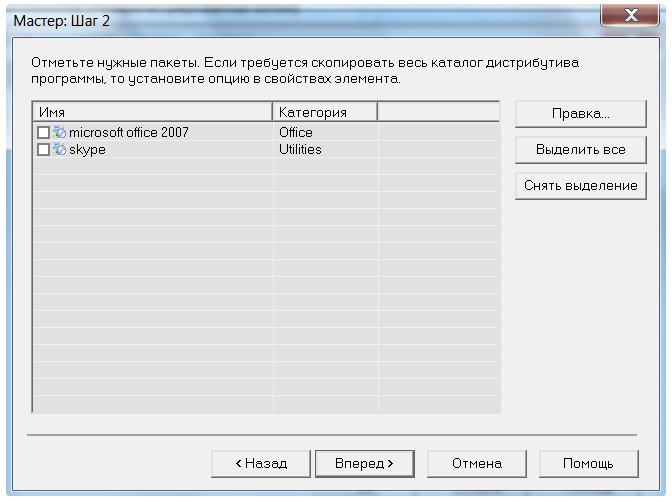Close the Мастер: Шаг 2 window
Screen dimensions: 672x502
(x=630, y=15)
